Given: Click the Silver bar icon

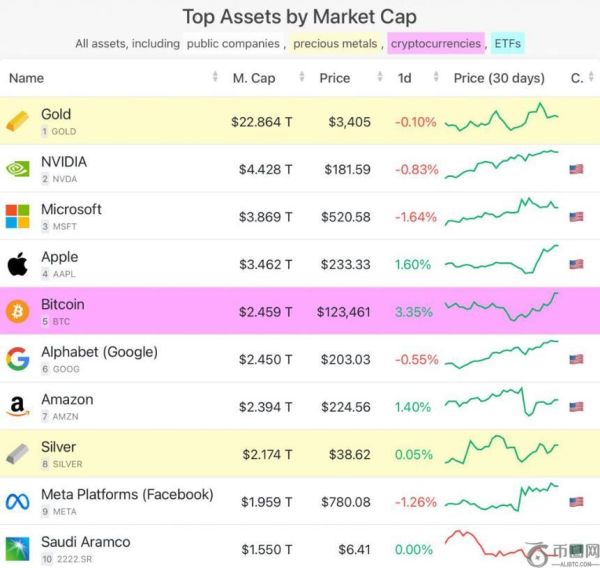Looking at the screenshot, I should click(18, 454).
